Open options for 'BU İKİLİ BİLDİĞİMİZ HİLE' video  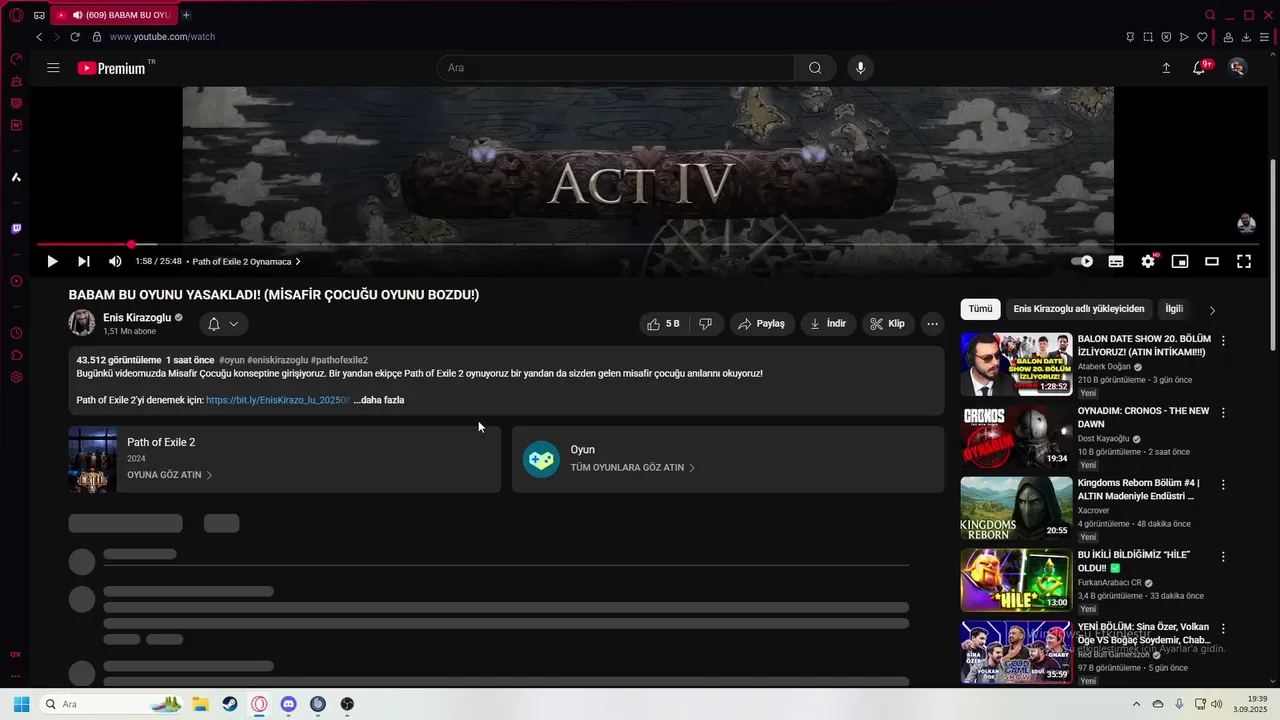[1223, 556]
